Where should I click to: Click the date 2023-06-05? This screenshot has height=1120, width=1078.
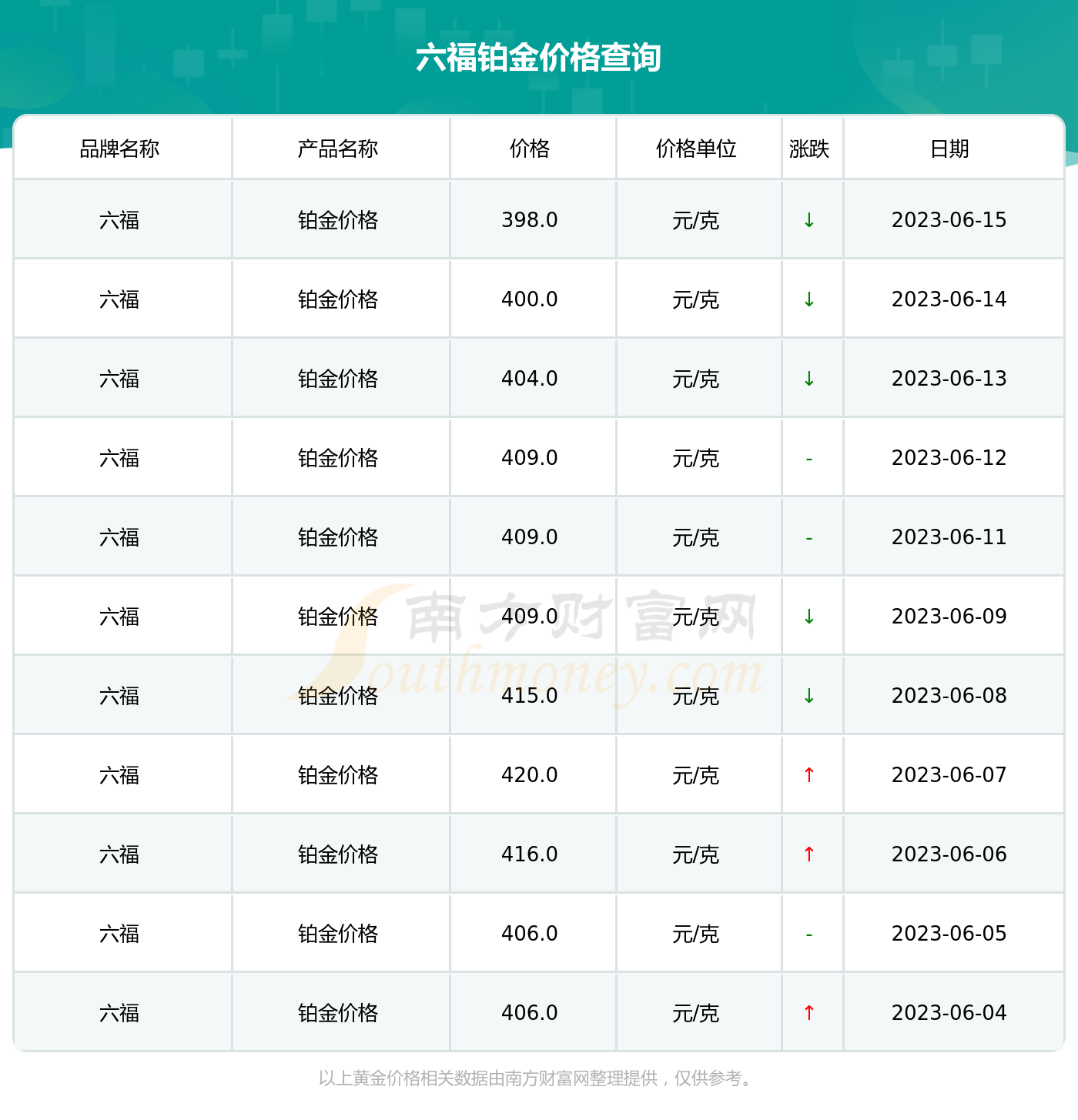click(x=949, y=934)
